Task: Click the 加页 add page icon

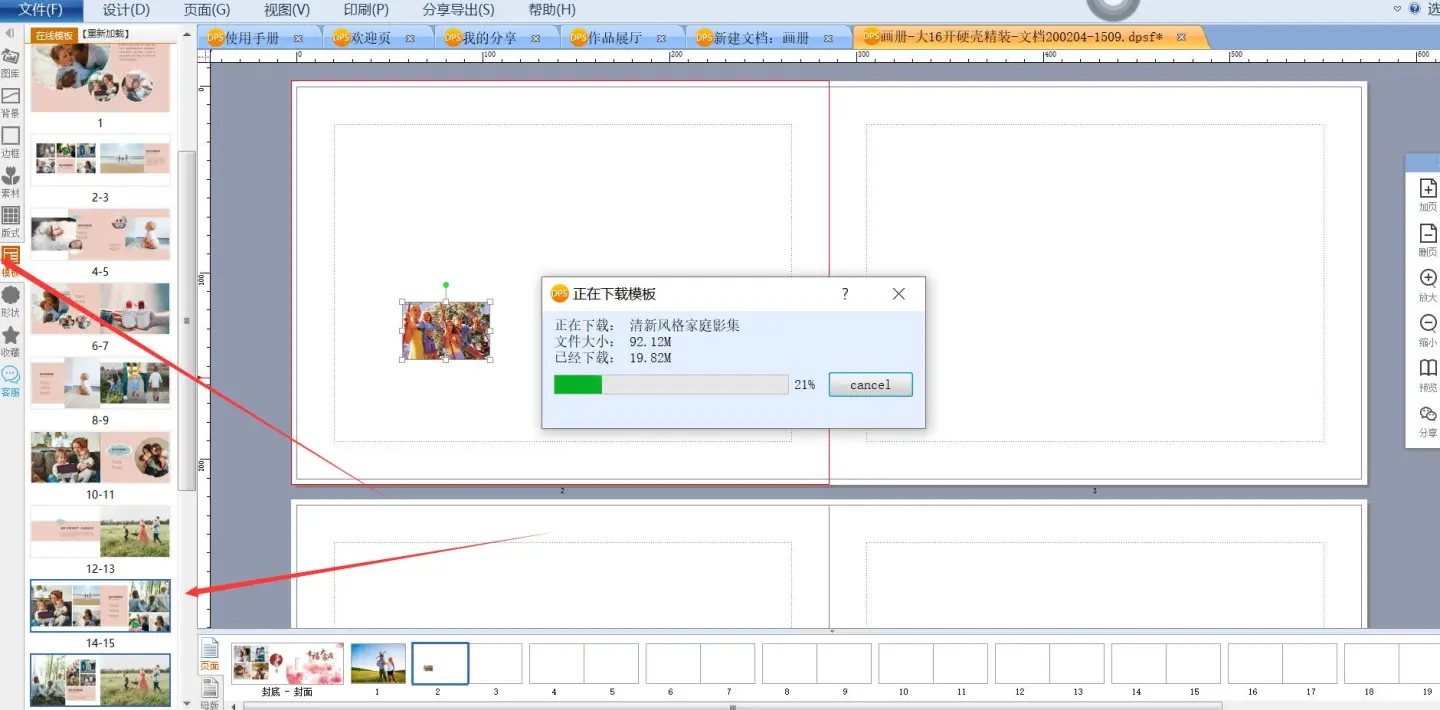Action: coord(1428,192)
